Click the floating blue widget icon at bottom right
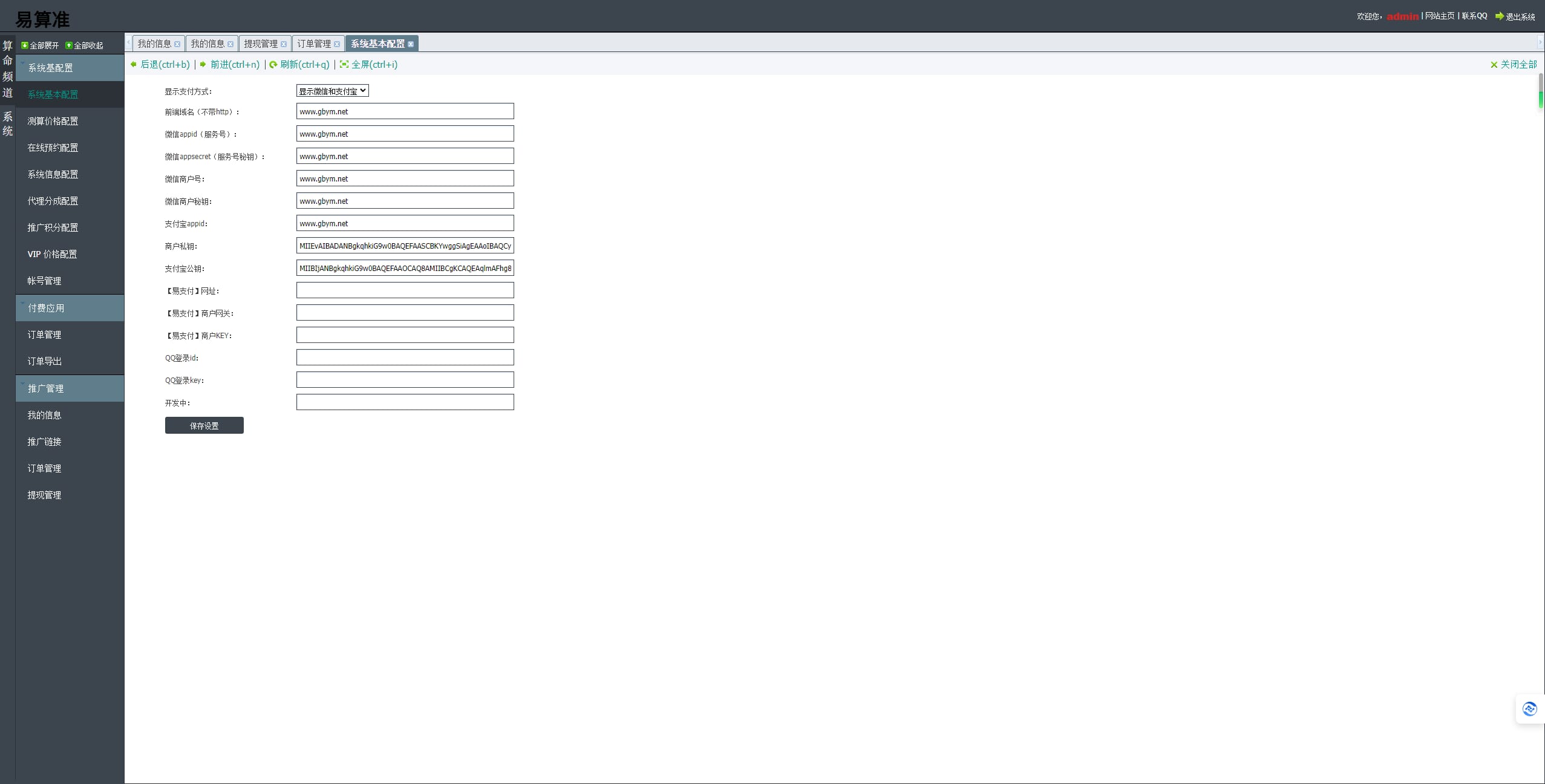The height and width of the screenshot is (784, 1545). tap(1530, 709)
